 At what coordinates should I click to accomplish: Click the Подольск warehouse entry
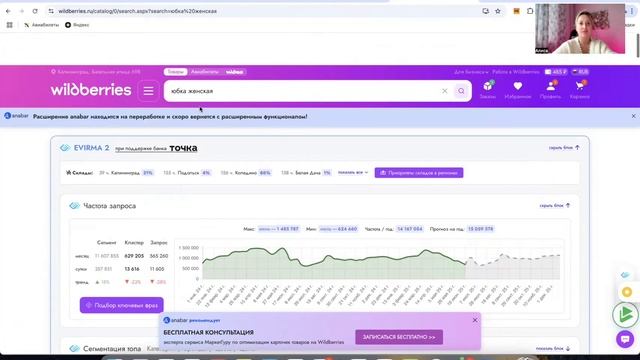pos(187,173)
